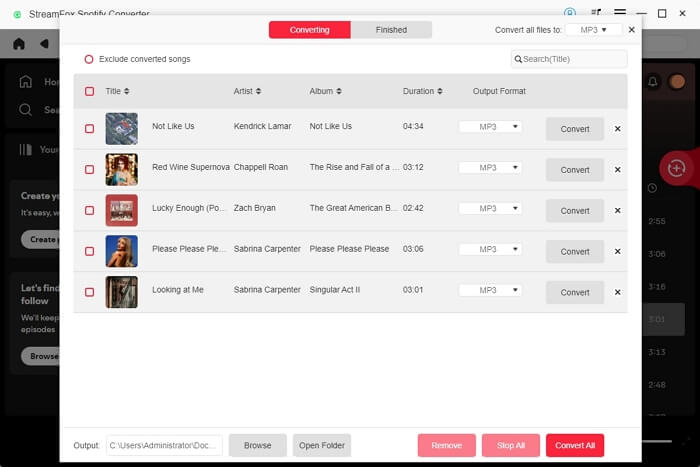Click the 04:34 duration value

(x=413, y=126)
